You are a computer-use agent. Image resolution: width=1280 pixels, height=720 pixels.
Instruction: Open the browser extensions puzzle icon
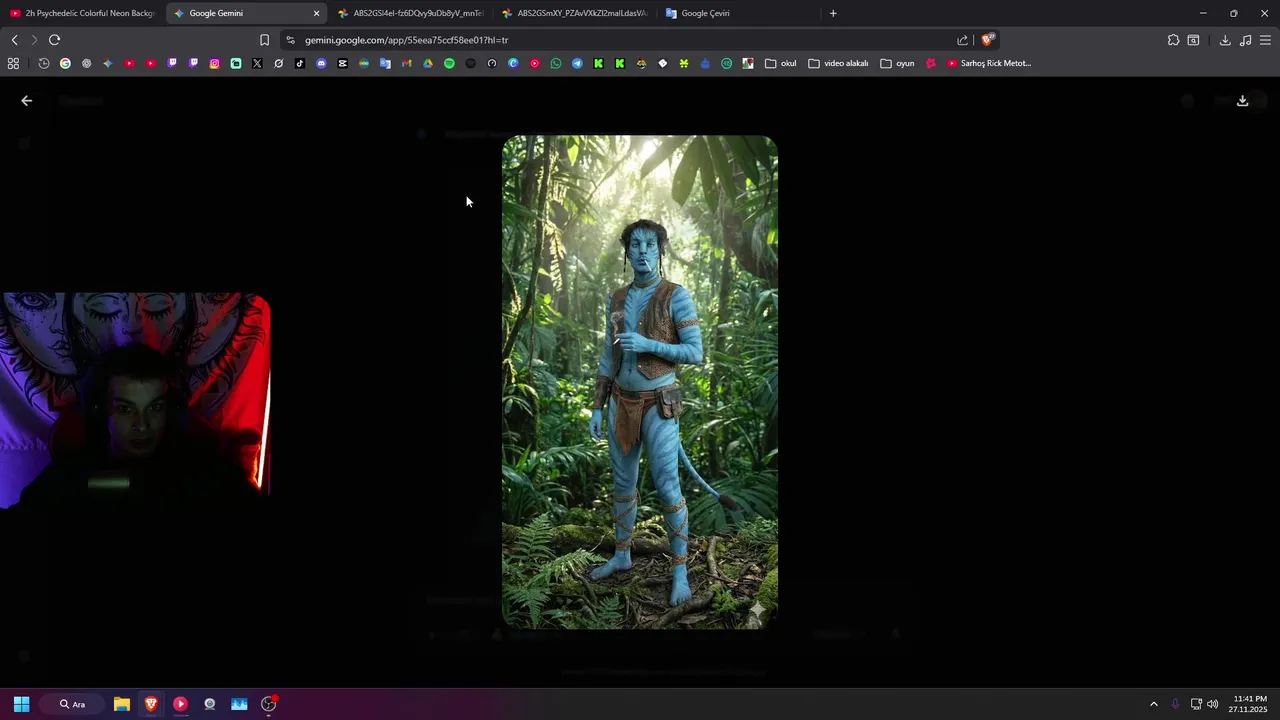[1173, 40]
